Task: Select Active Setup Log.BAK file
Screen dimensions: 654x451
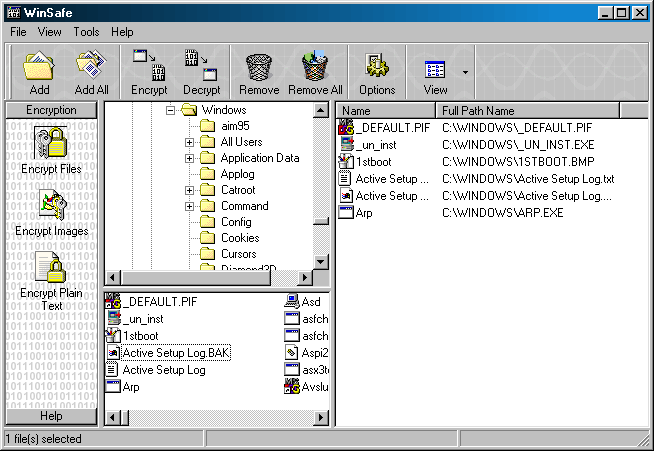Action: tap(169, 353)
